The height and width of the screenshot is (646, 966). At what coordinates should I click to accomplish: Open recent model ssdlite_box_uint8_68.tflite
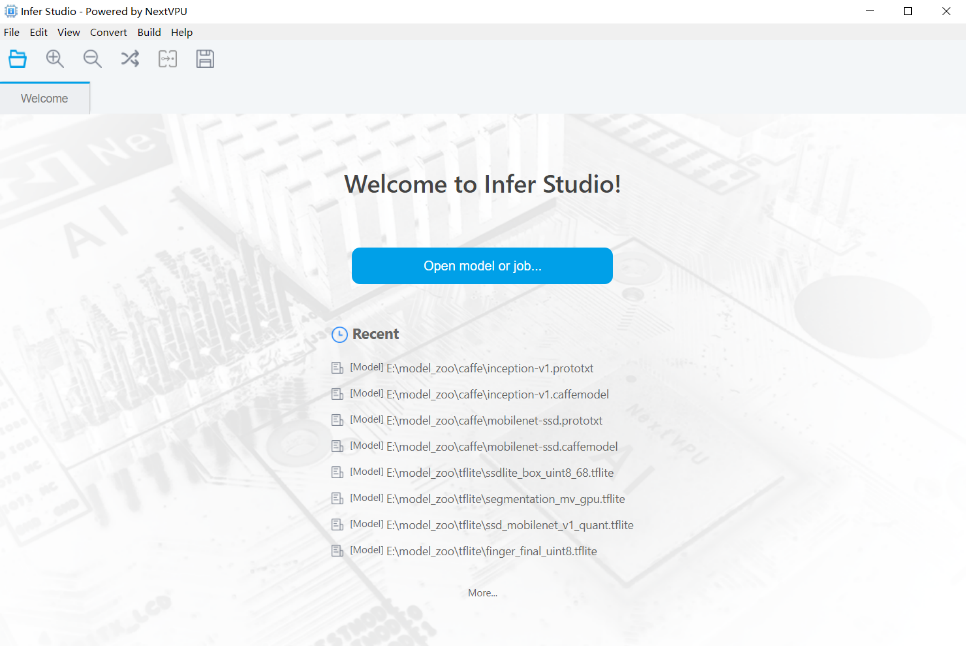500,473
